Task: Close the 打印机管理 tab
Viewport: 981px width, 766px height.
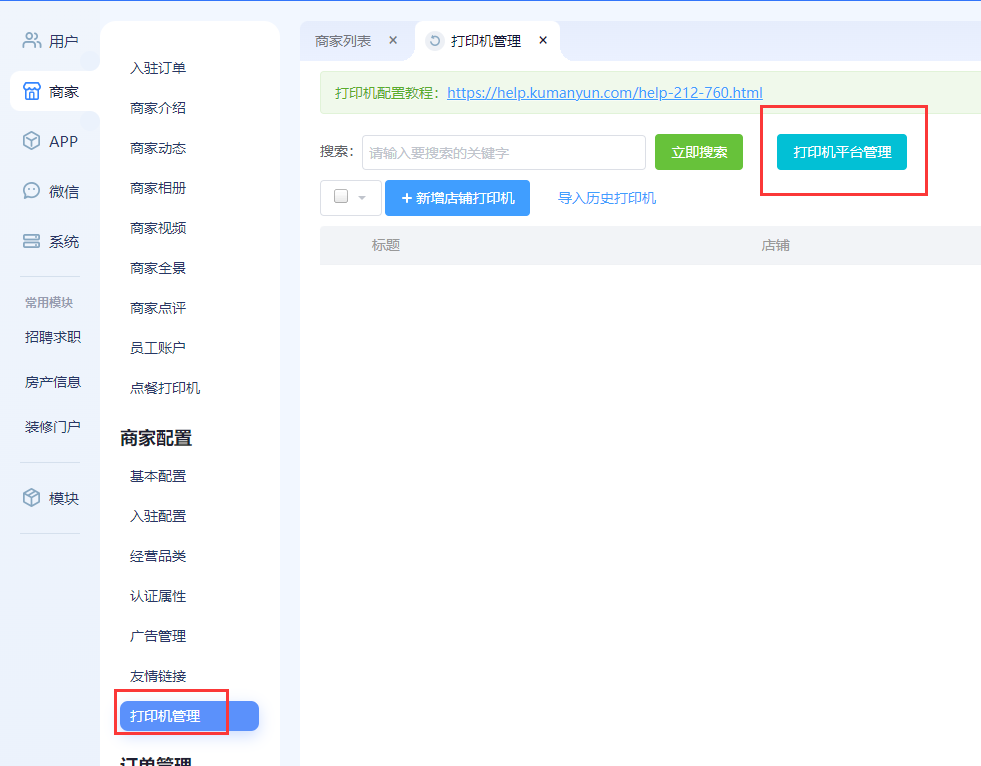Action: [x=543, y=41]
